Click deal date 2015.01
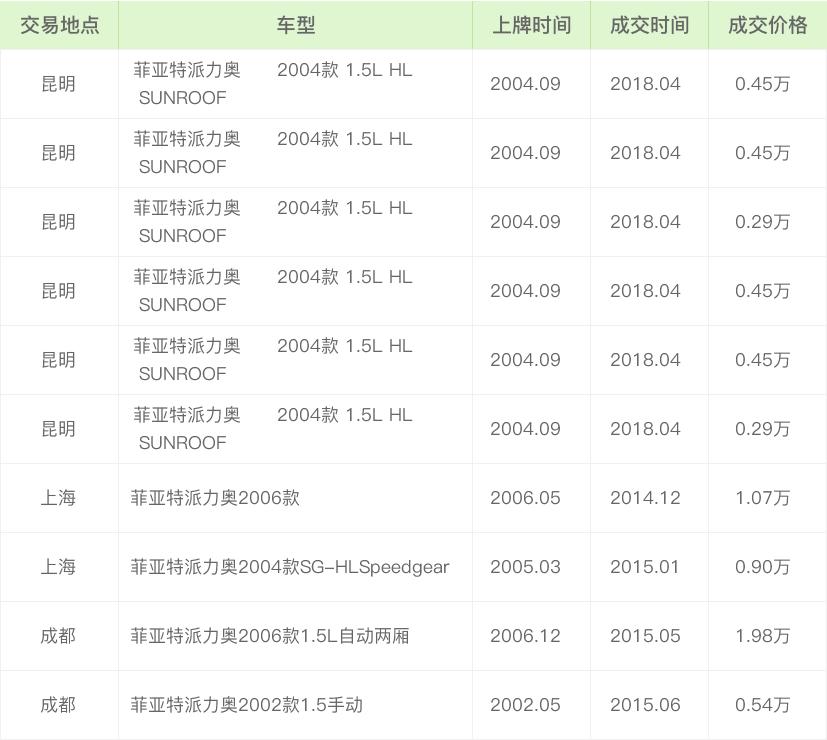Viewport: 827px width, 740px height. 645,567
